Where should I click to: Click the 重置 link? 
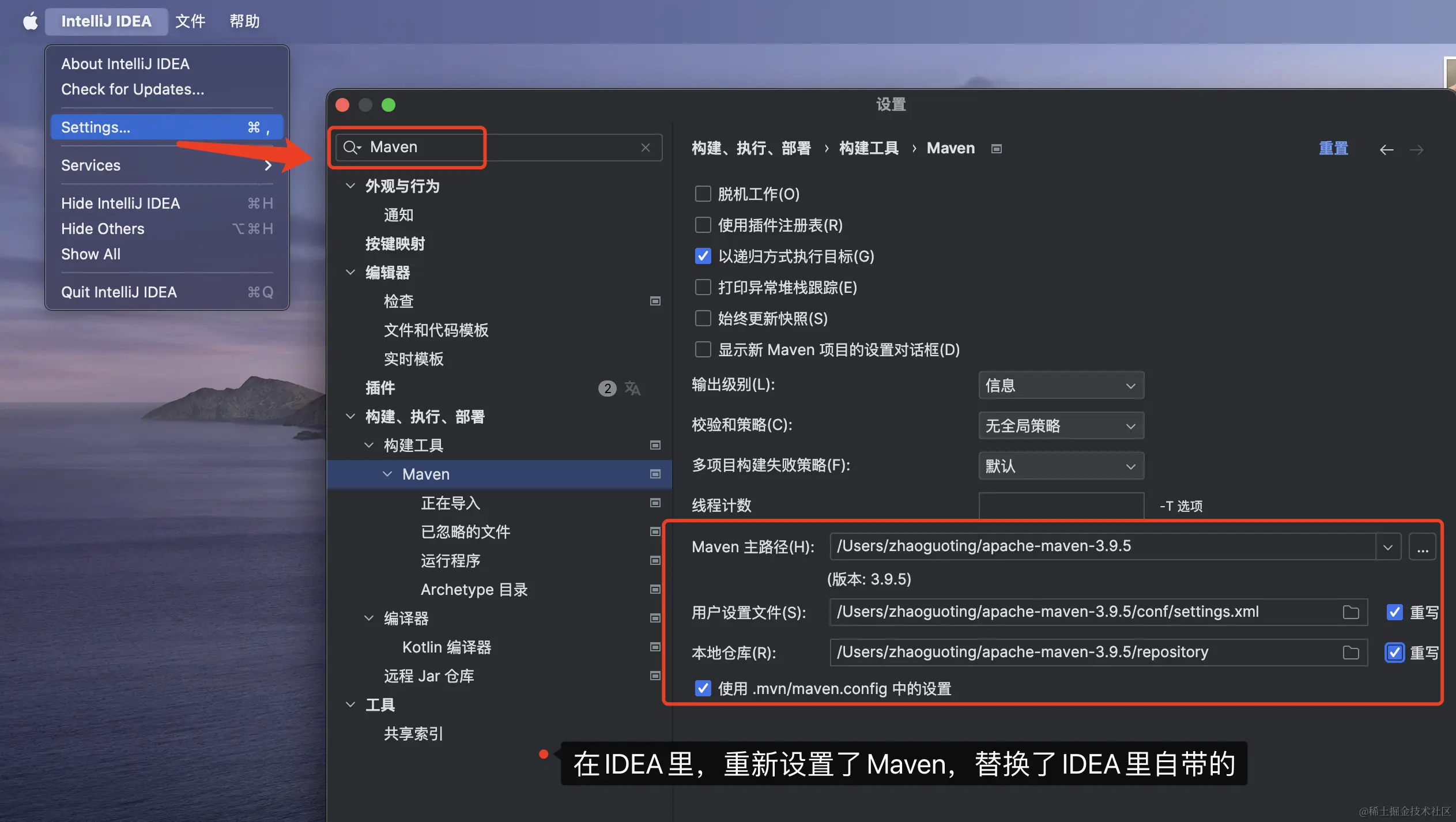coord(1333,149)
